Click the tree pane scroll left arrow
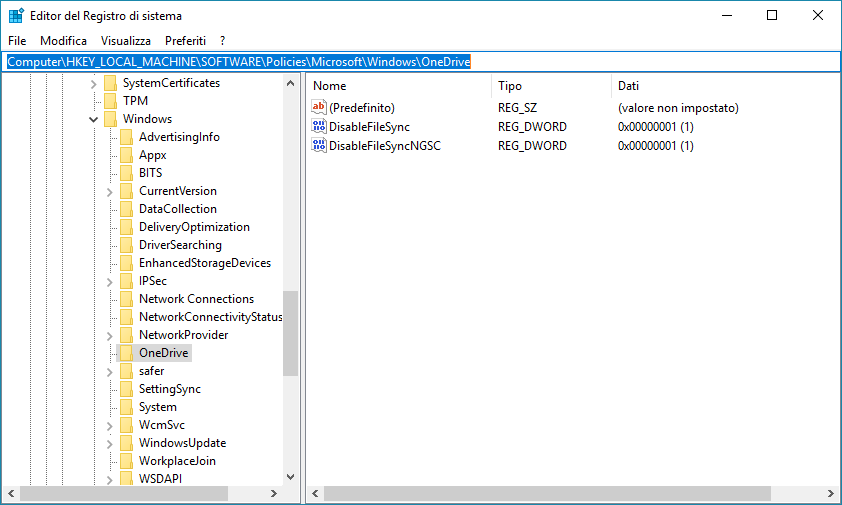This screenshot has width=842, height=505. click(x=11, y=493)
